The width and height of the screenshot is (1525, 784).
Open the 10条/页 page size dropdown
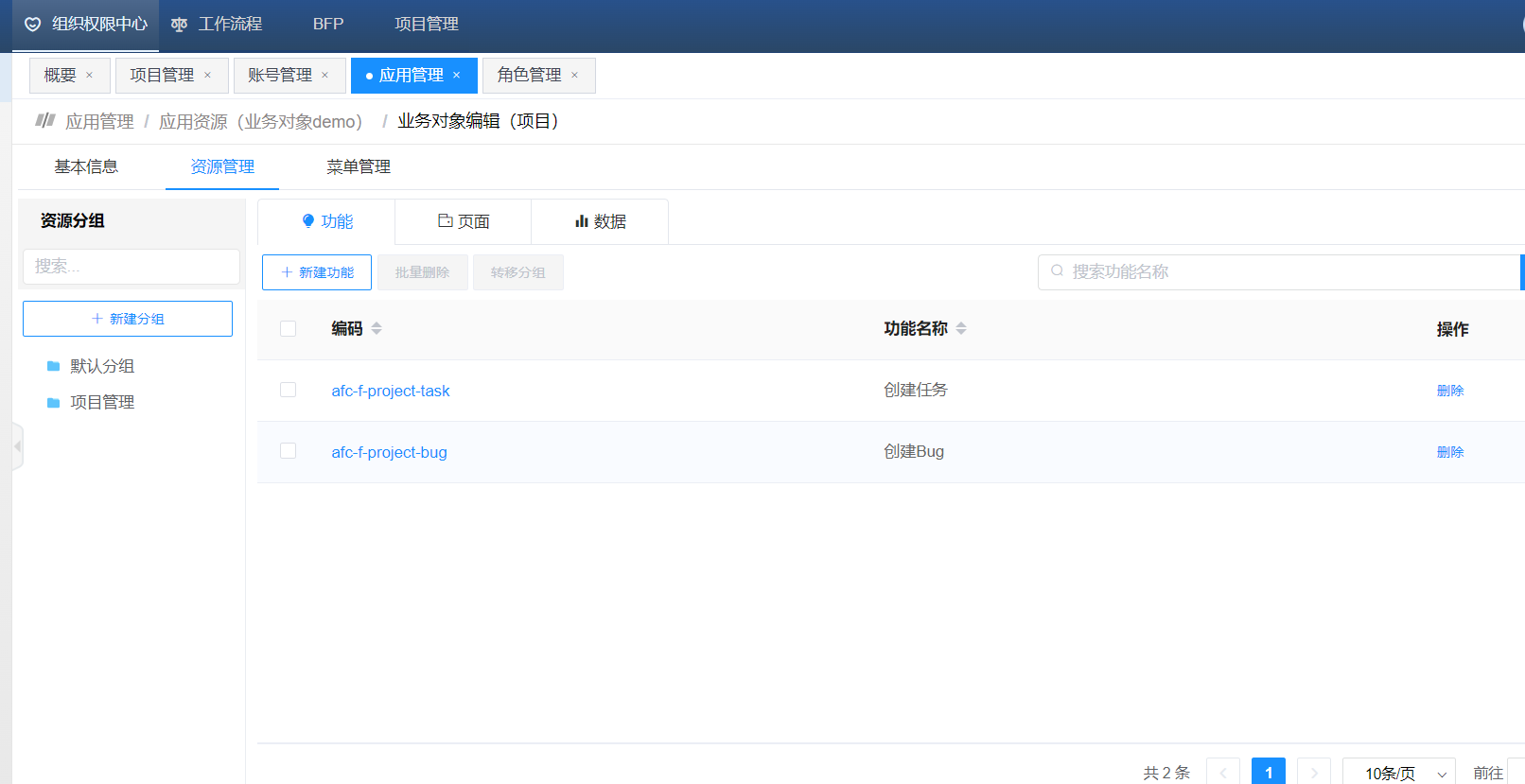1398,773
